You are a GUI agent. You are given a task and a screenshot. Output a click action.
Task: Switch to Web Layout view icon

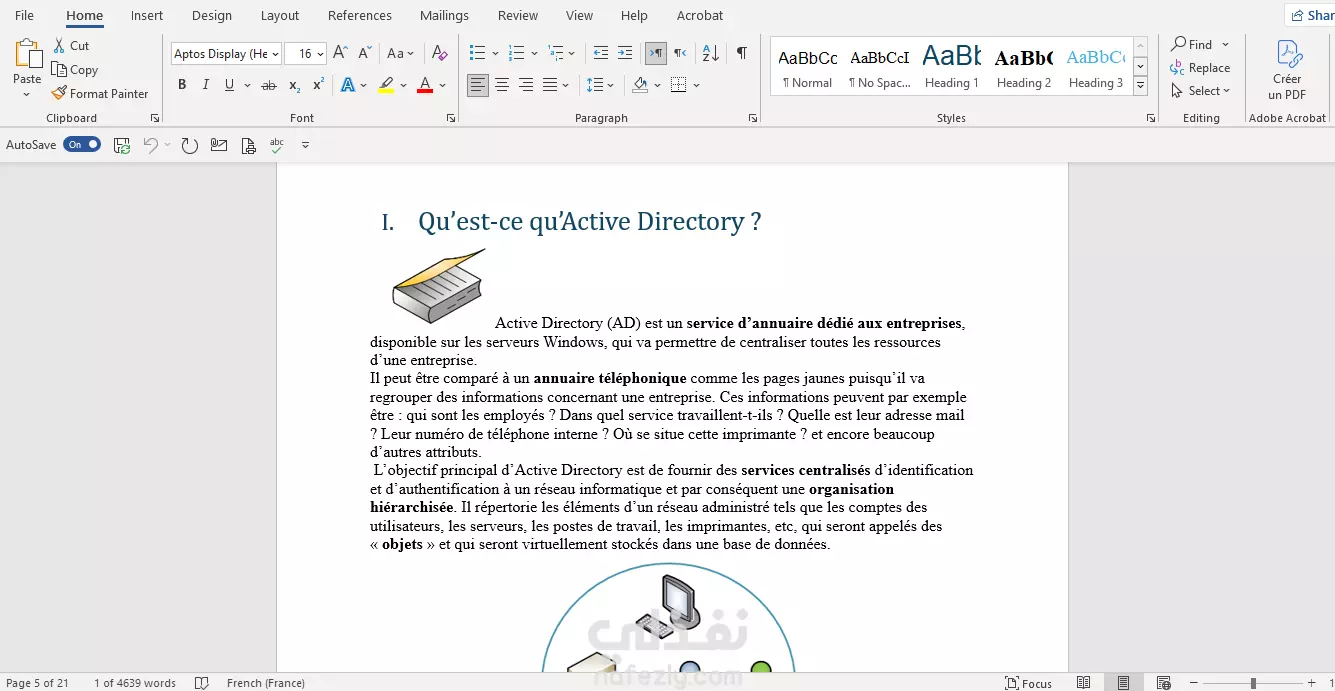click(1163, 683)
